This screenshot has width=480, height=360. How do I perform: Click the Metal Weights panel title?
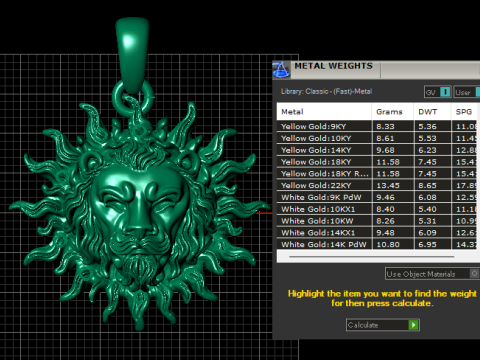[333, 66]
